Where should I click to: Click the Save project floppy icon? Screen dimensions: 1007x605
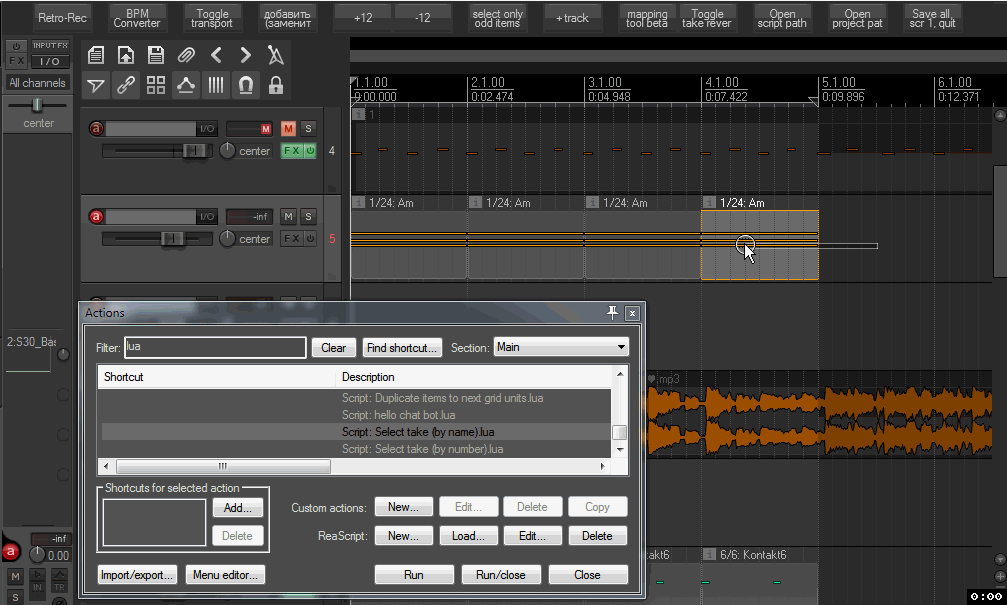coord(156,55)
